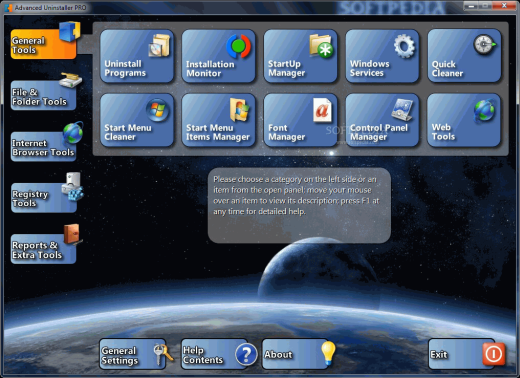Open the Web Tools tile
Image resolution: width=520 pixels, height=378 pixels.
(464, 120)
